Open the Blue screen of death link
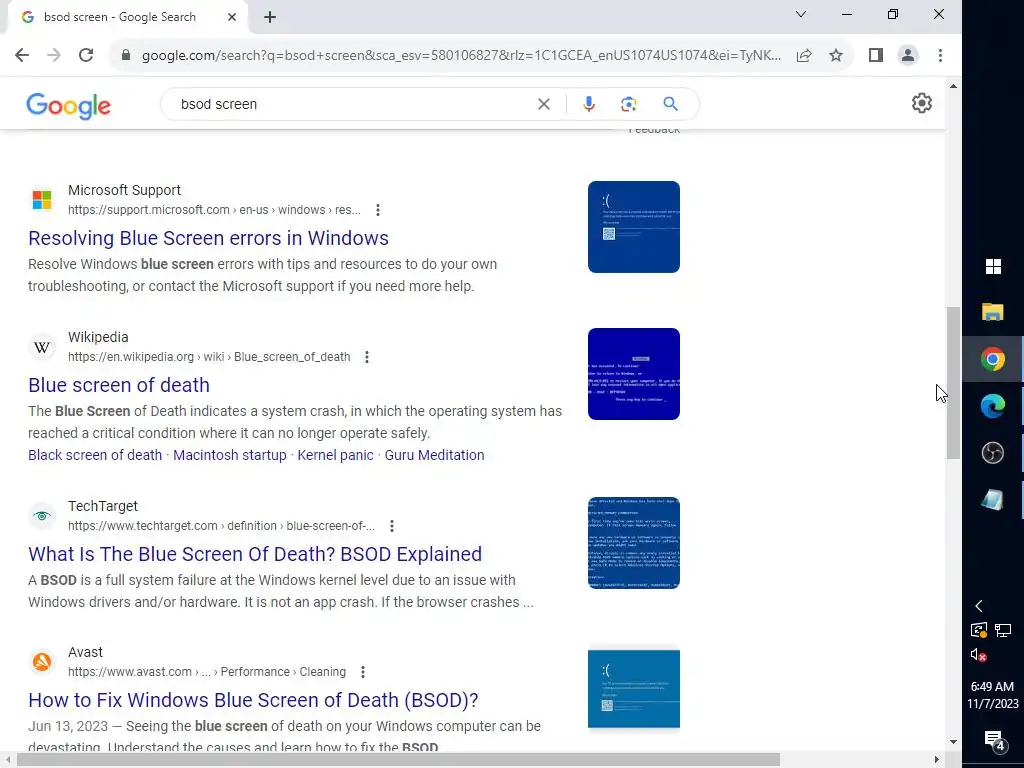Image resolution: width=1024 pixels, height=768 pixels. pos(119,385)
